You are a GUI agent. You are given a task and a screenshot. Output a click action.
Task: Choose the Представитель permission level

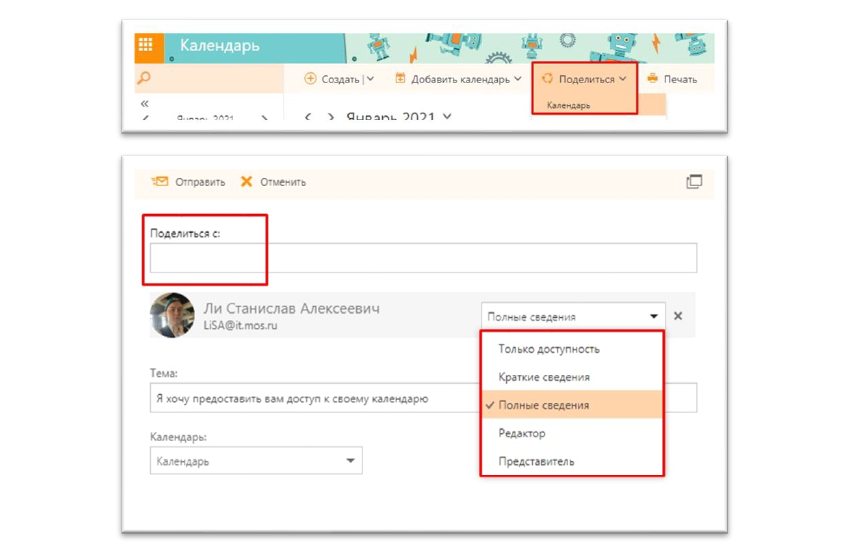click(536, 461)
